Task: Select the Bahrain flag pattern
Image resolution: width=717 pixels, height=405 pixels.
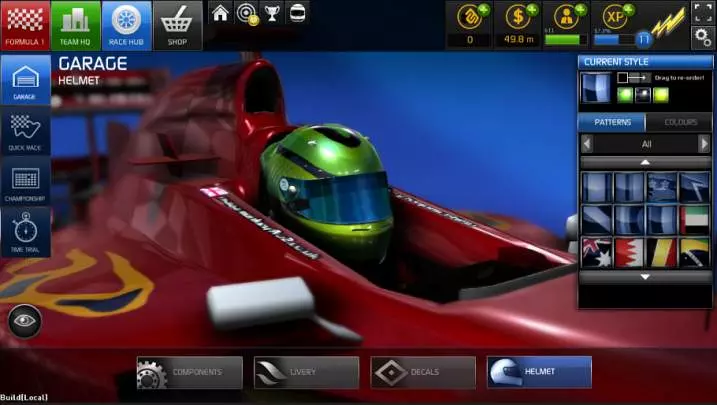Action: 629,252
